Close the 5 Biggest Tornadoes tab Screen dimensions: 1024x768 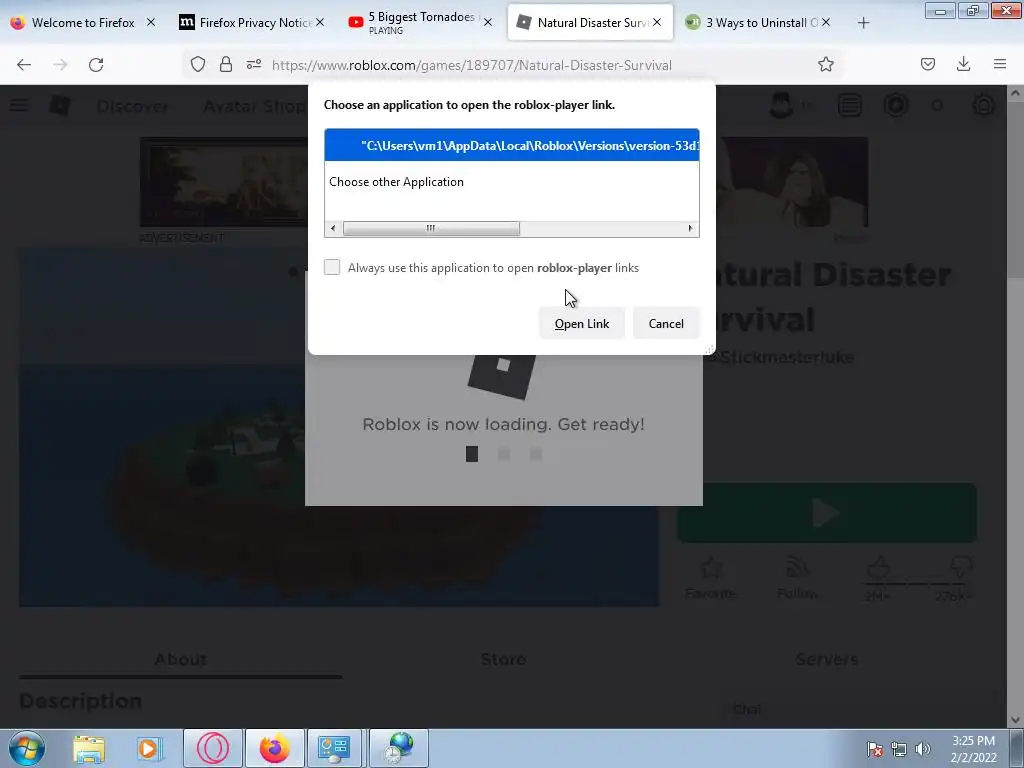[x=488, y=22]
